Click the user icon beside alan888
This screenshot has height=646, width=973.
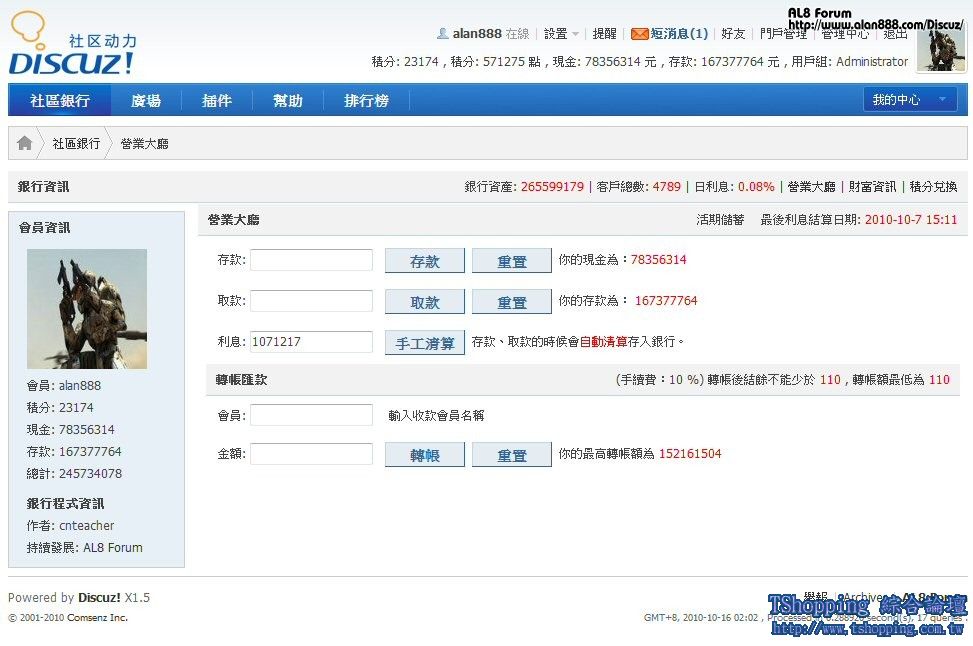pyautogui.click(x=442, y=34)
